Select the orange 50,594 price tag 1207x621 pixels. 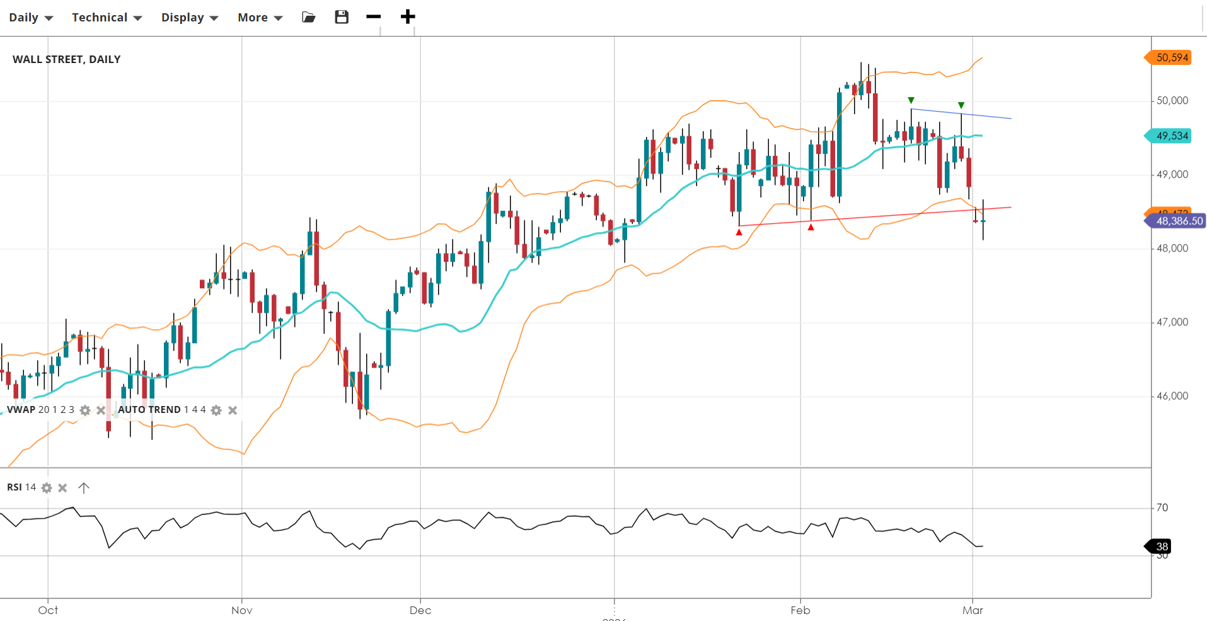[x=1170, y=57]
